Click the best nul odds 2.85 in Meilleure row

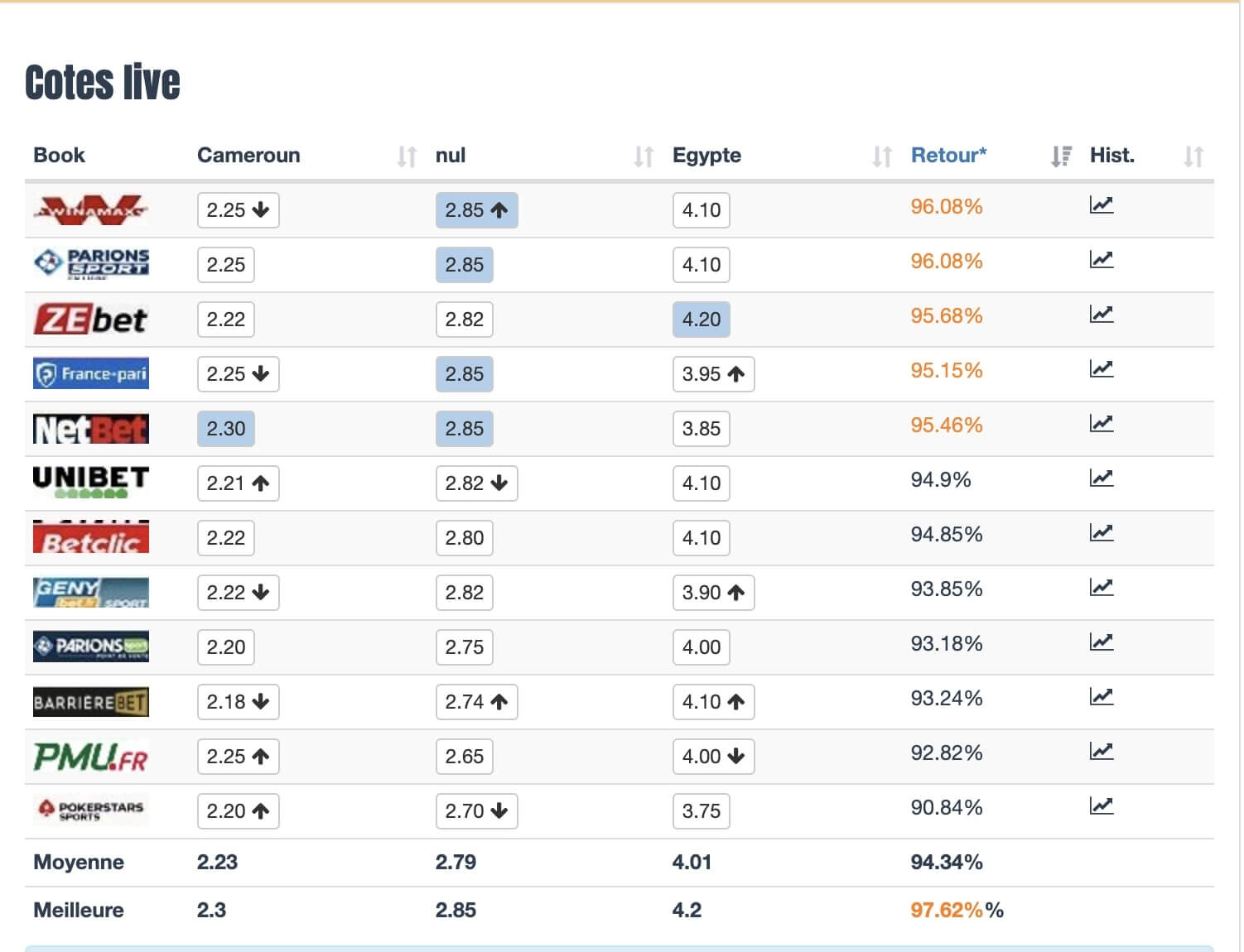click(x=456, y=910)
